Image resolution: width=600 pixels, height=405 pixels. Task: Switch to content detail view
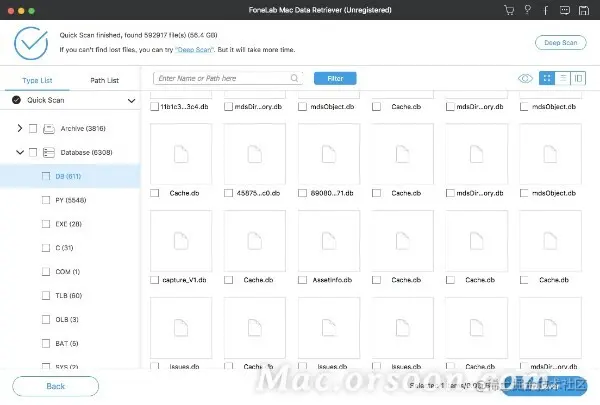(x=578, y=78)
